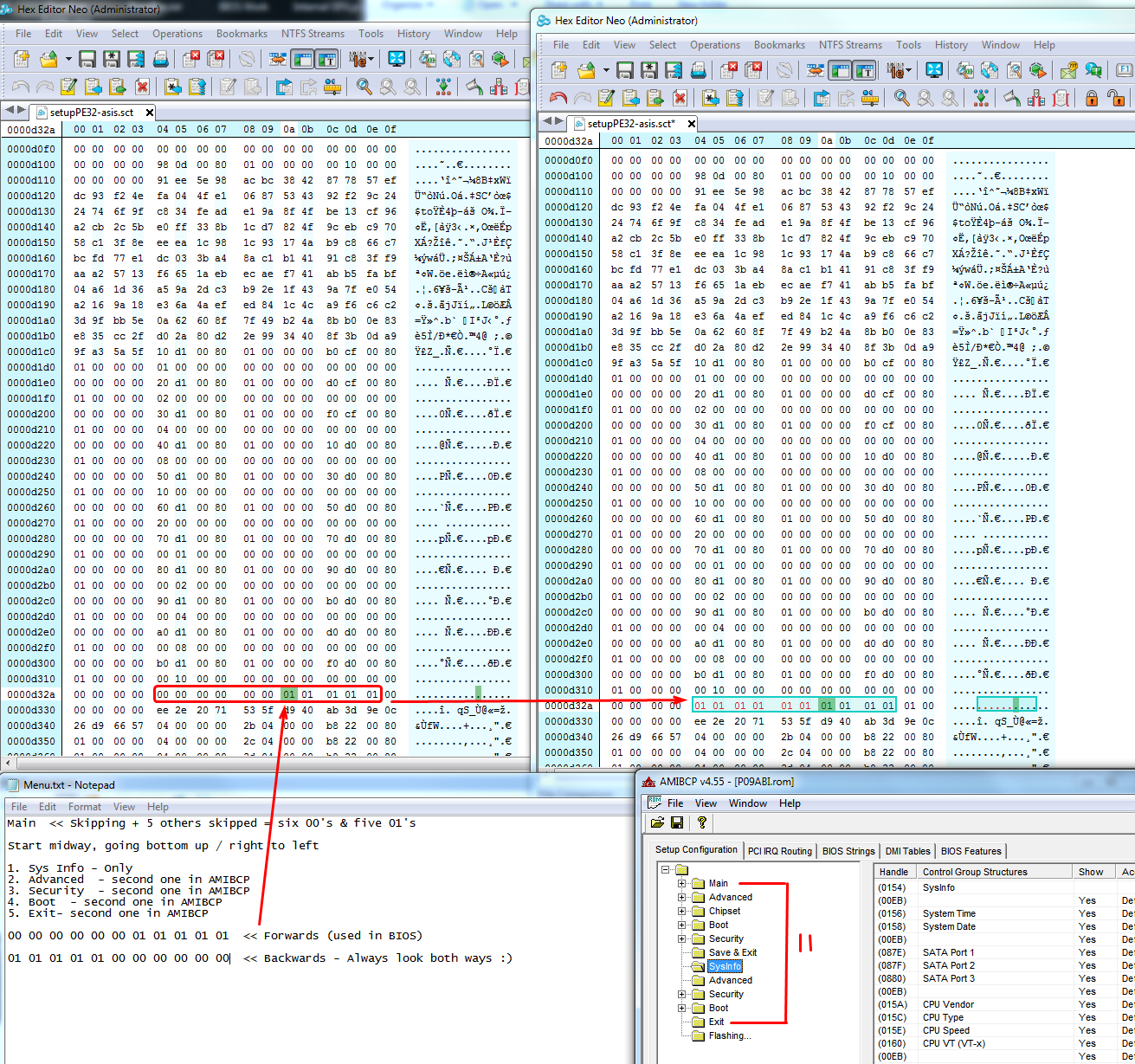Toggle text pane button in right Hex Editor
The height and width of the screenshot is (1064, 1135).
[x=865, y=70]
